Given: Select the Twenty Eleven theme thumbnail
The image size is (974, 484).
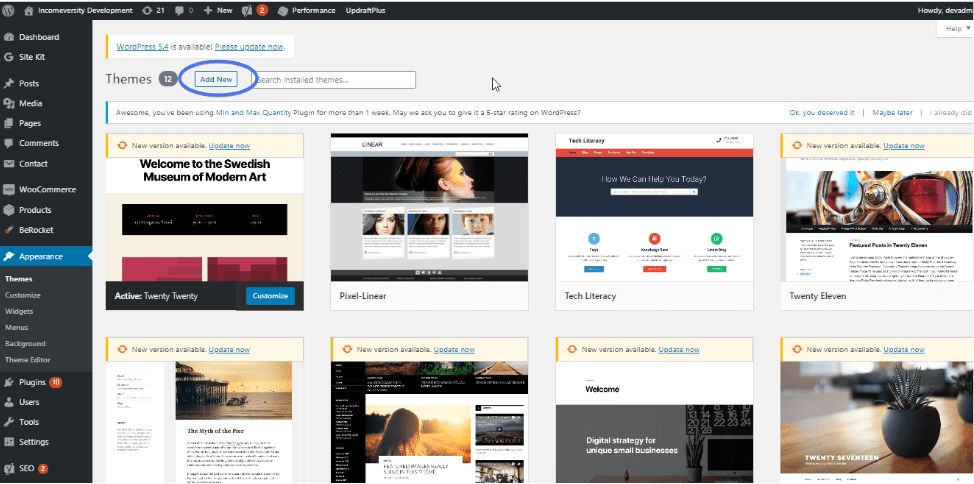Looking at the screenshot, I should tap(877, 219).
